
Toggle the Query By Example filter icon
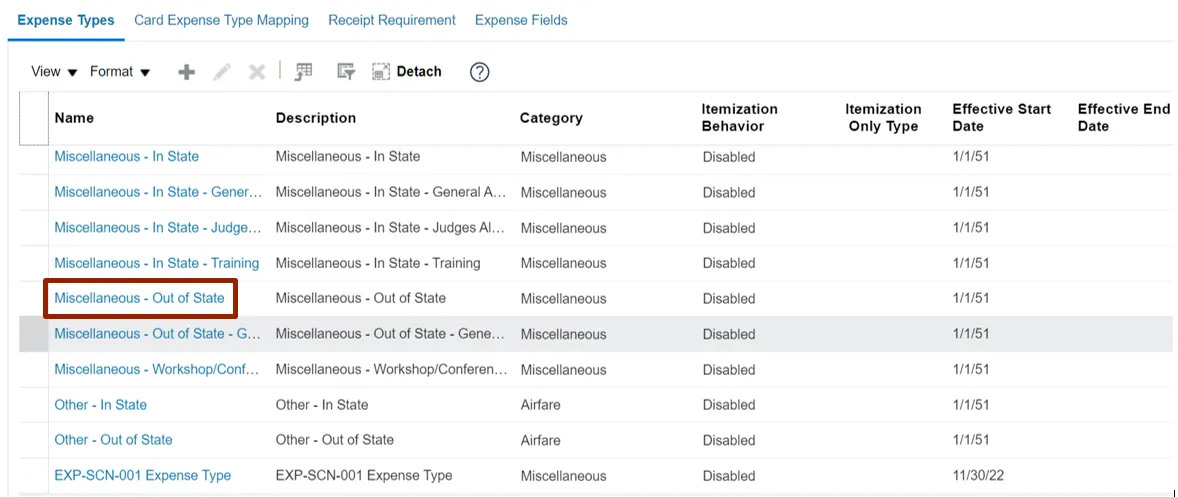[346, 72]
